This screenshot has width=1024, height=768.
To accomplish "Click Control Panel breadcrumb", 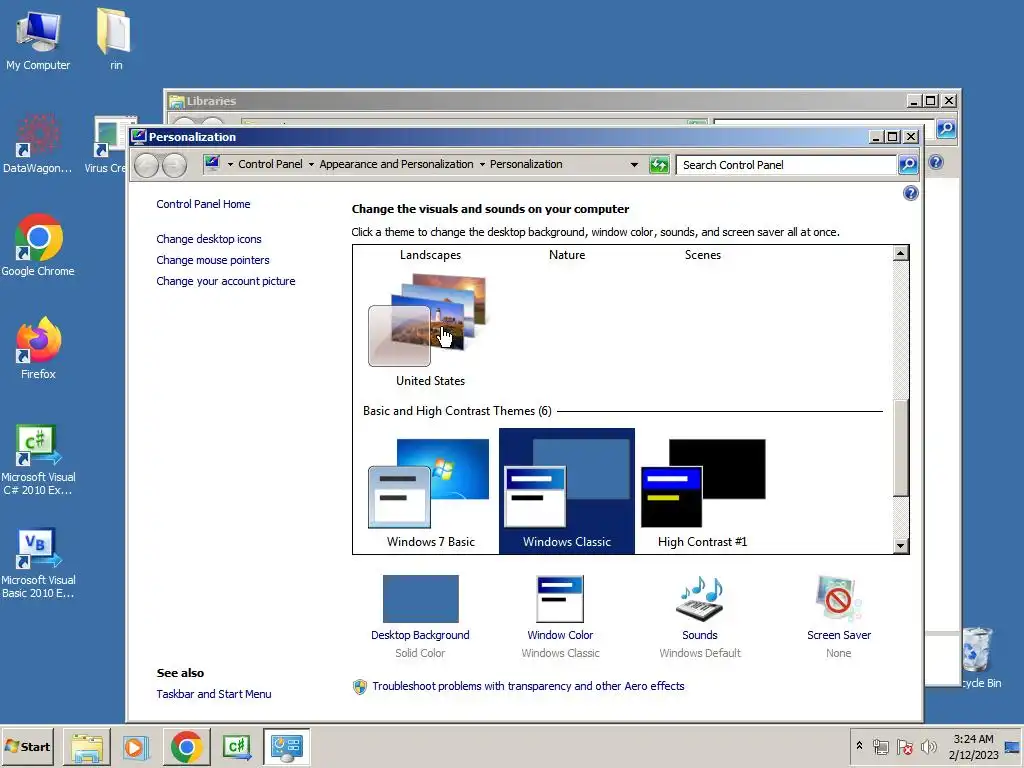I will (x=270, y=165).
